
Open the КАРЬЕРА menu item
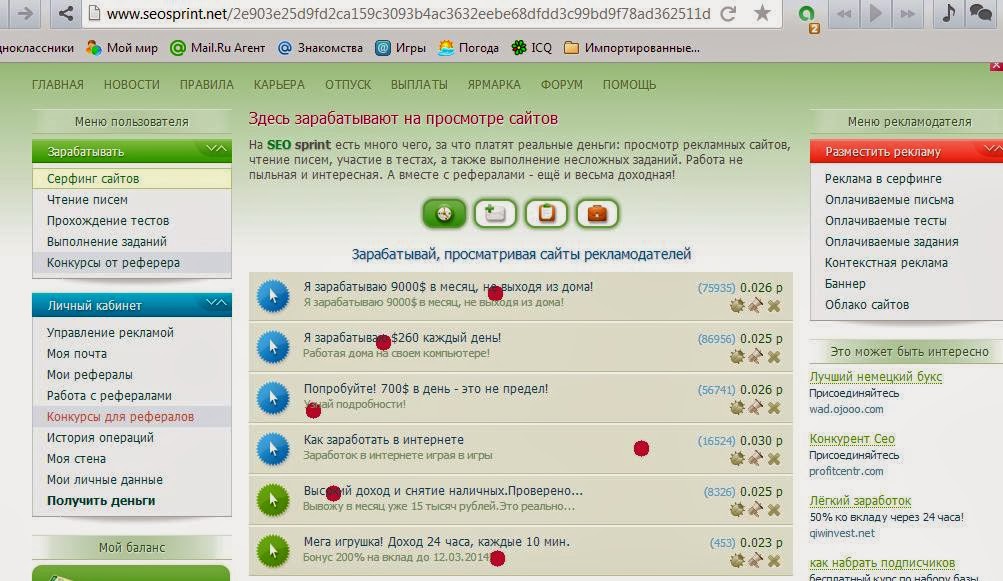click(x=279, y=84)
